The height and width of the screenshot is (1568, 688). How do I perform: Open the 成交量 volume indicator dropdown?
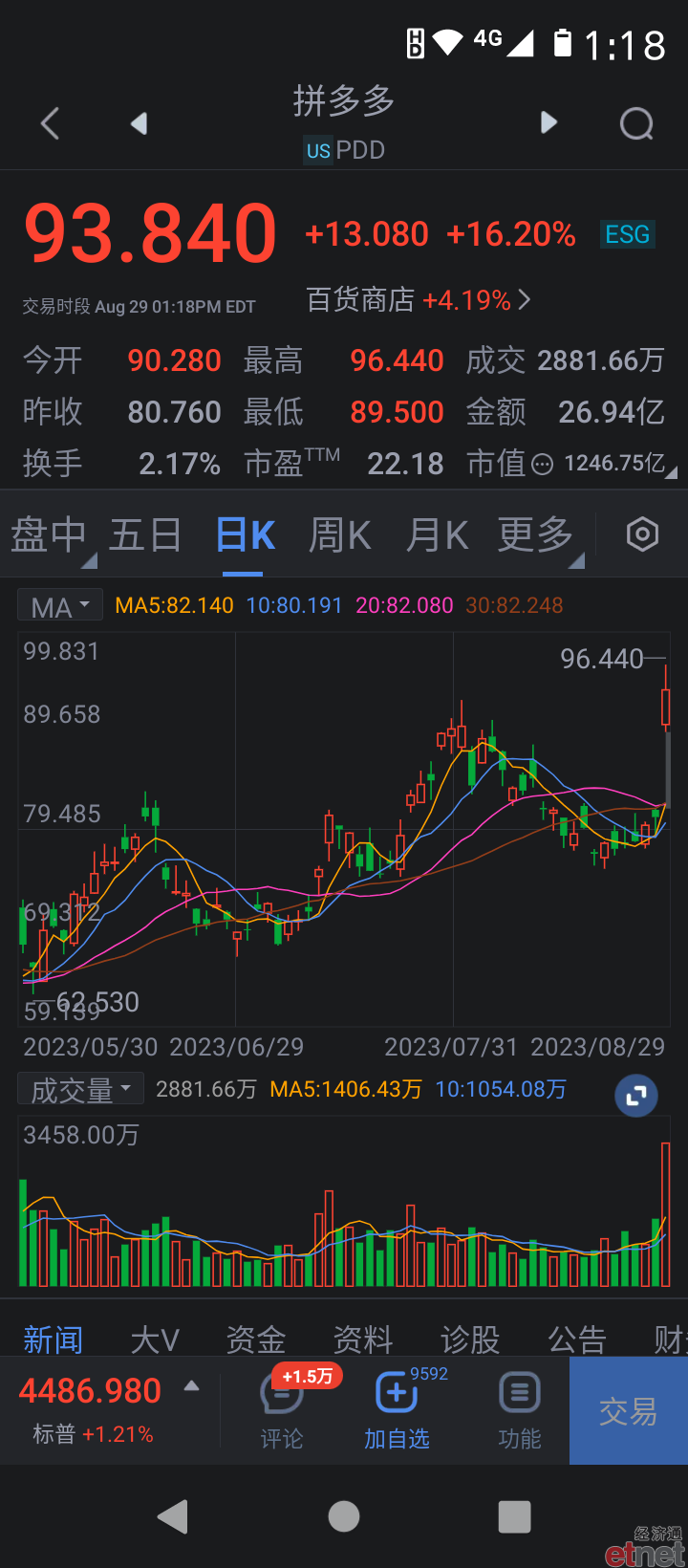(80, 1089)
